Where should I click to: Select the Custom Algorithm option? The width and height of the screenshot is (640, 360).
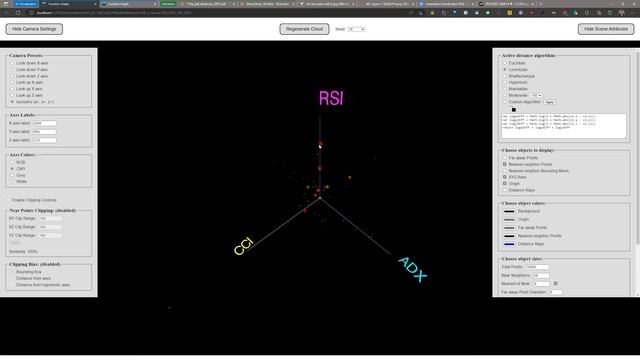click(x=505, y=102)
